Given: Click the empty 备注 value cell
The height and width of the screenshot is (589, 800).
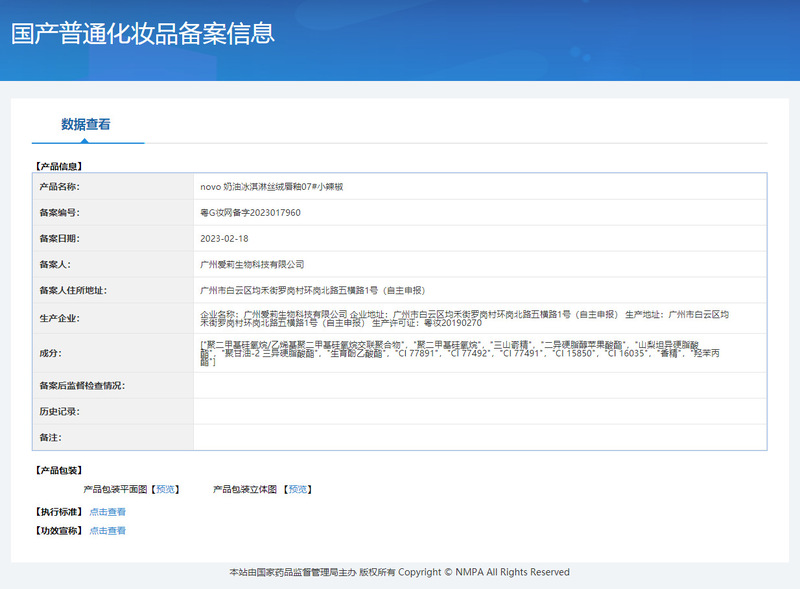Looking at the screenshot, I should (480, 437).
